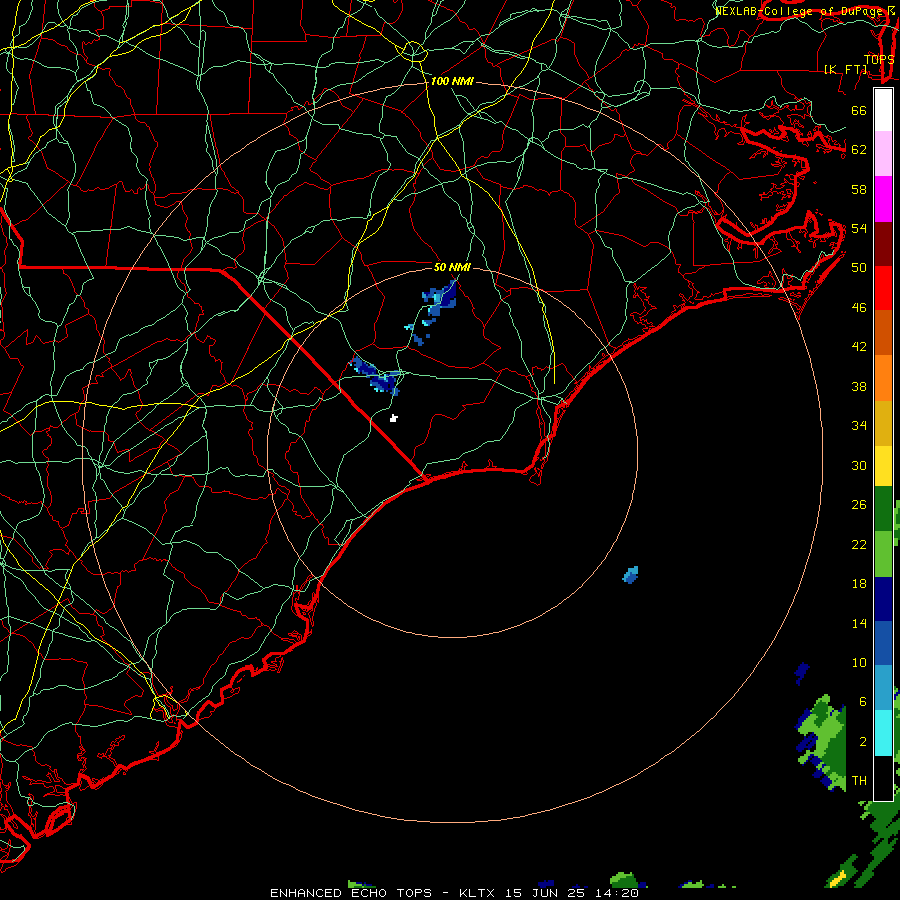Click the "ENHANCED ECHO TOPS" product title
900x900 pixels.
point(351,893)
